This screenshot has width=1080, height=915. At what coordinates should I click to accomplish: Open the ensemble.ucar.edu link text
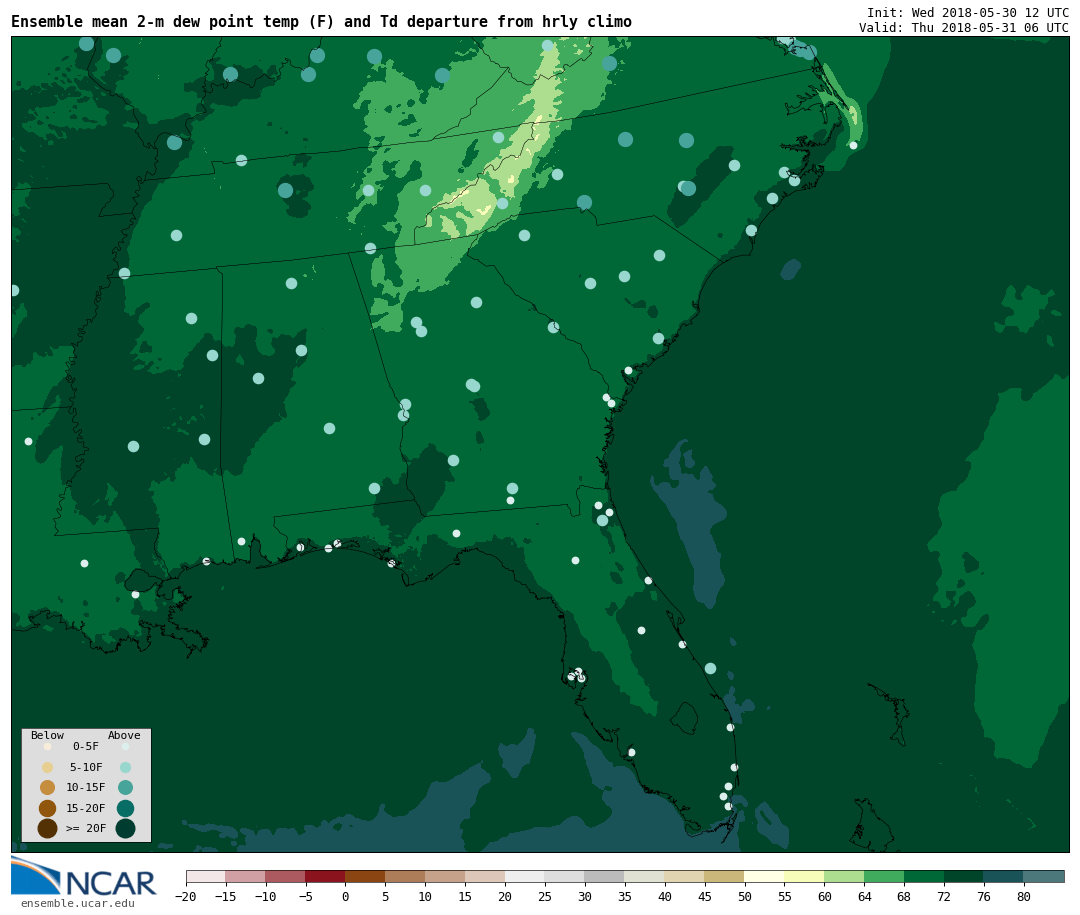[78, 903]
